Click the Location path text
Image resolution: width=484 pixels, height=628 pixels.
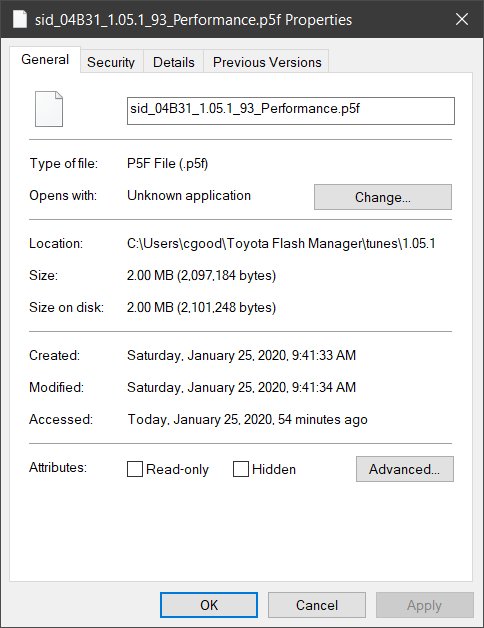pyautogui.click(x=281, y=243)
